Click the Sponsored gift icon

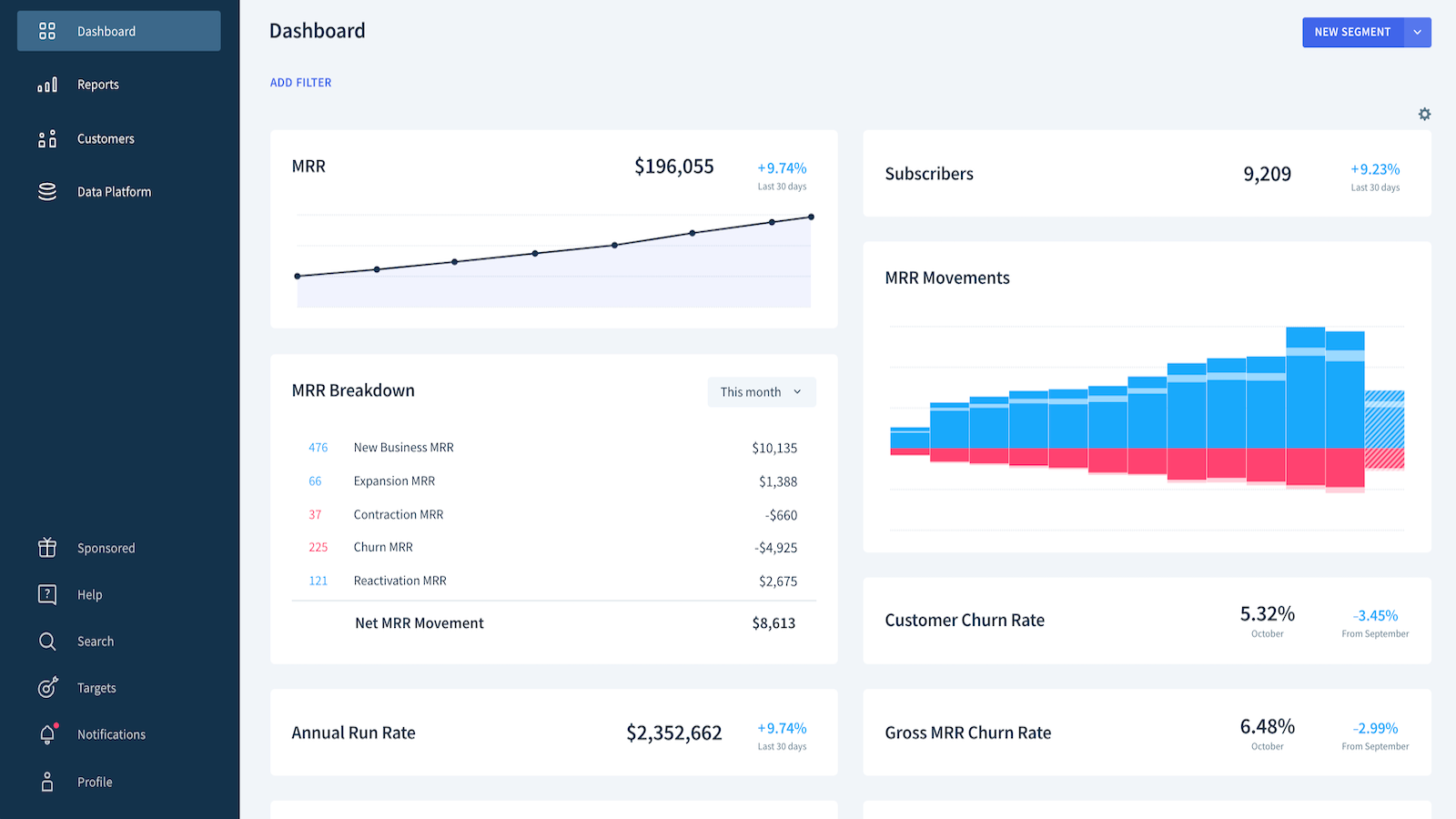[x=47, y=548]
